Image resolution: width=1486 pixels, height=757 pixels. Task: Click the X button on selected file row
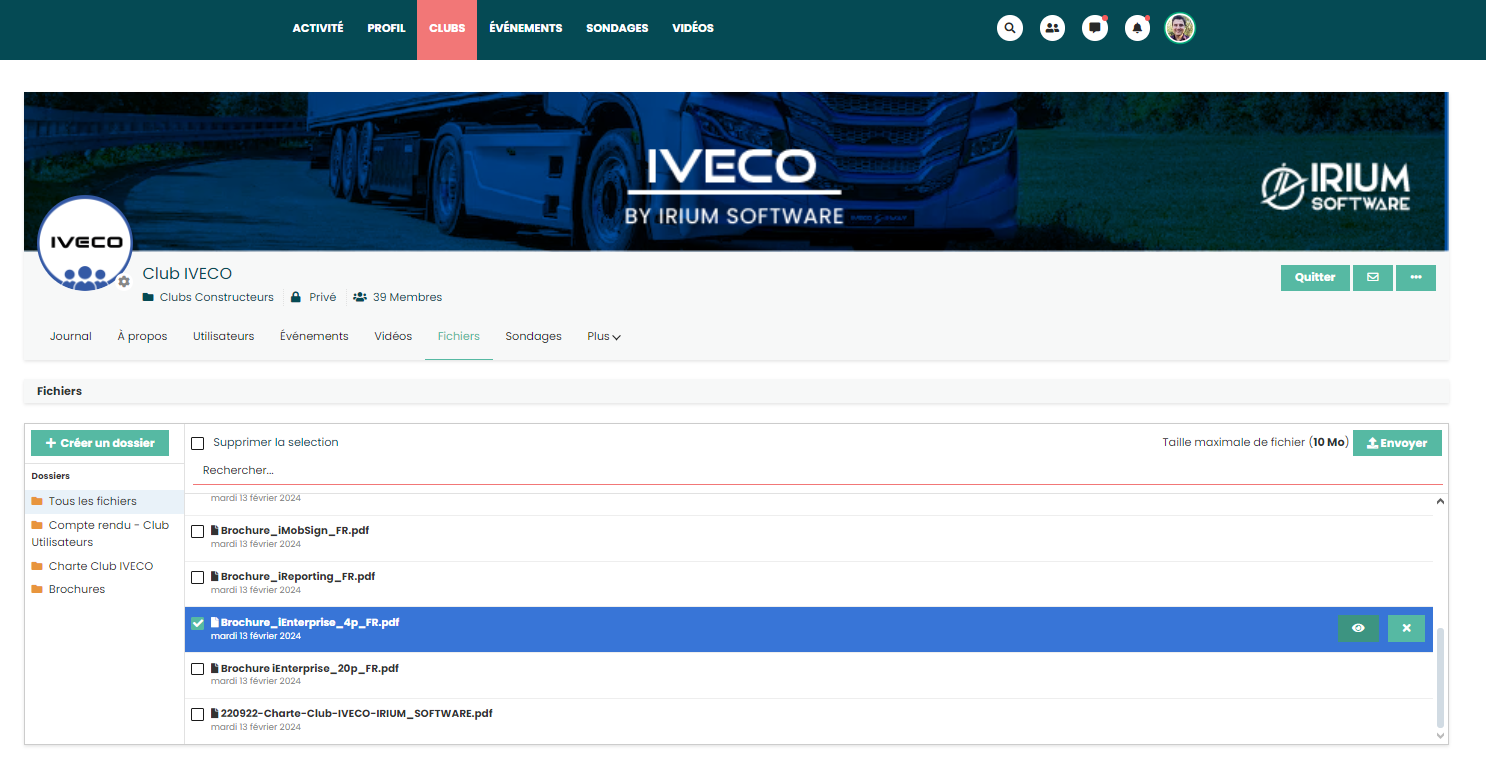[x=1406, y=628]
